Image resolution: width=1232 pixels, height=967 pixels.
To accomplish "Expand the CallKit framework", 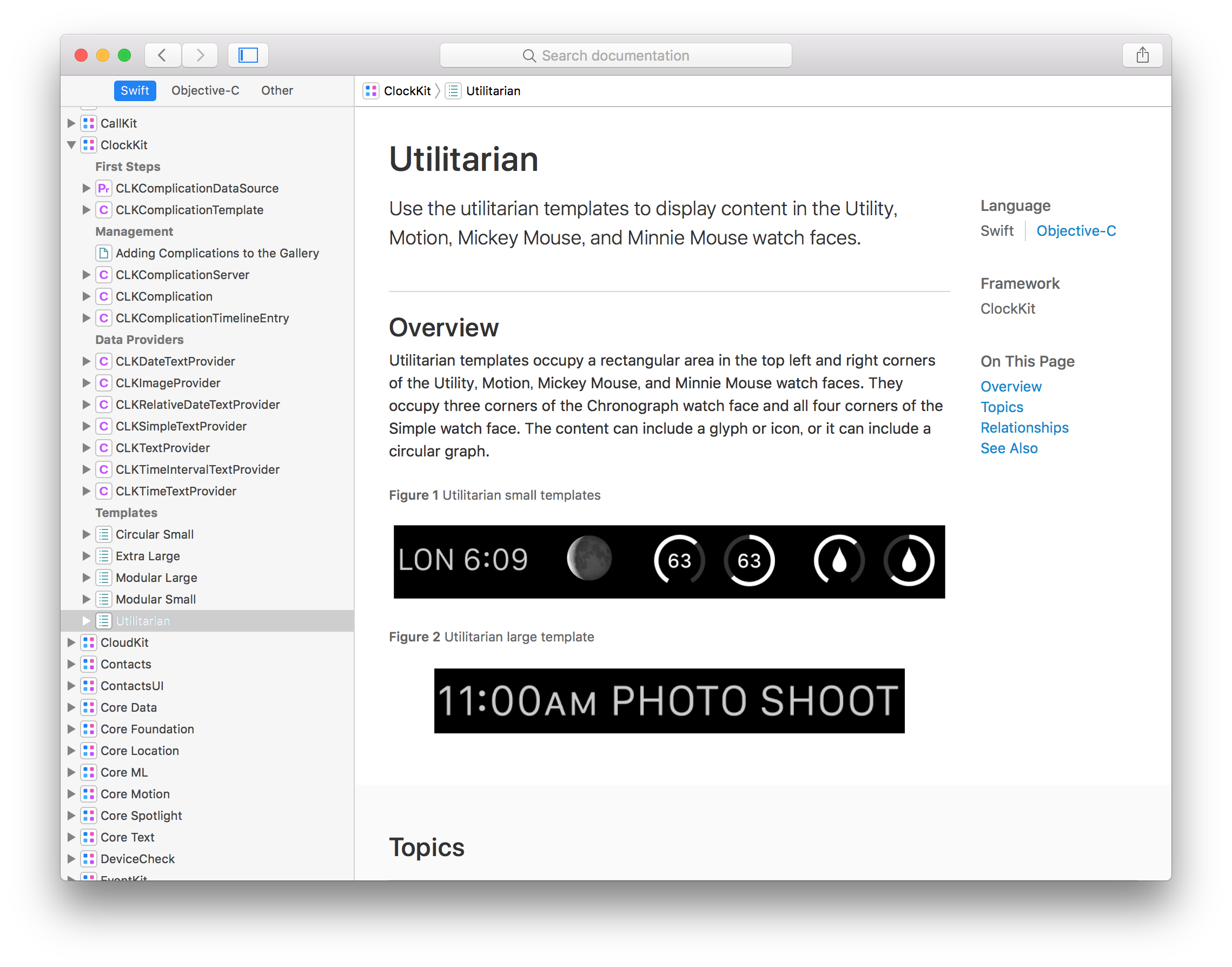I will click(71, 123).
